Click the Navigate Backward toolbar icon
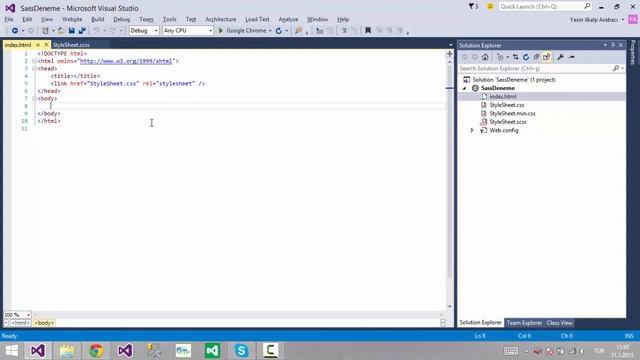 [x=15, y=31]
